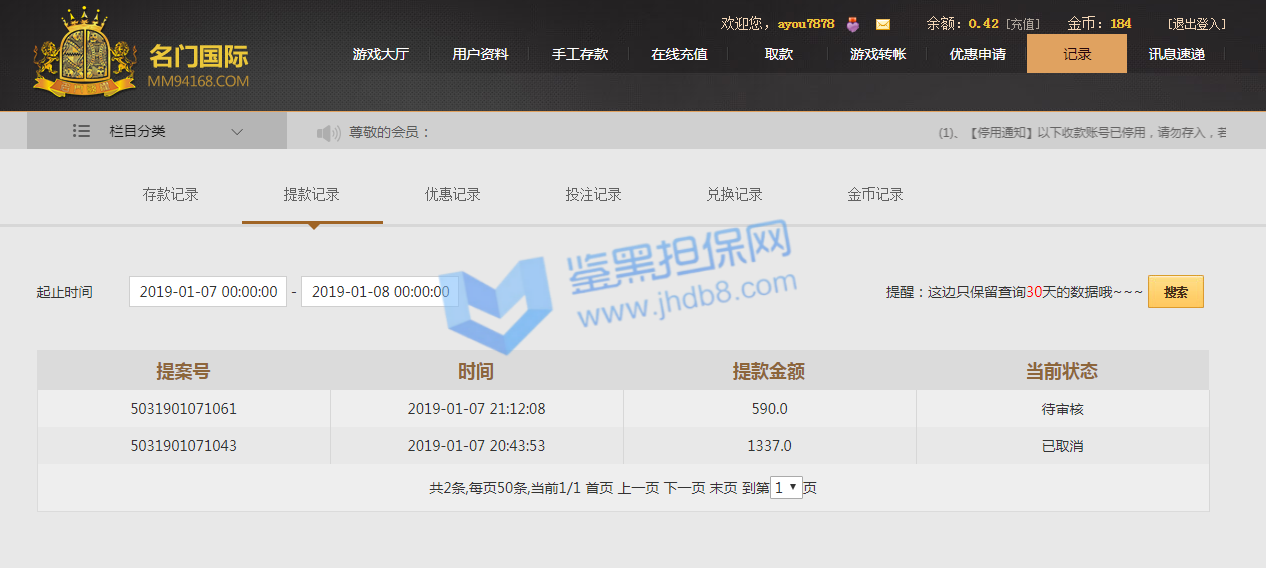
Task: Click the purple medal icon beside username
Action: click(x=853, y=24)
